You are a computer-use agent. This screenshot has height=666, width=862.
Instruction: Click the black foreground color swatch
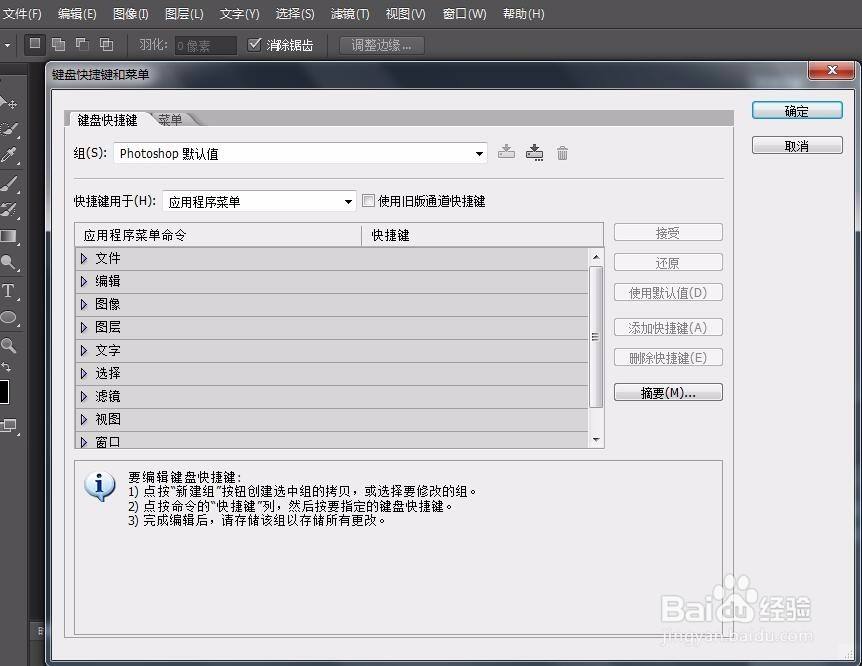pos(4,392)
